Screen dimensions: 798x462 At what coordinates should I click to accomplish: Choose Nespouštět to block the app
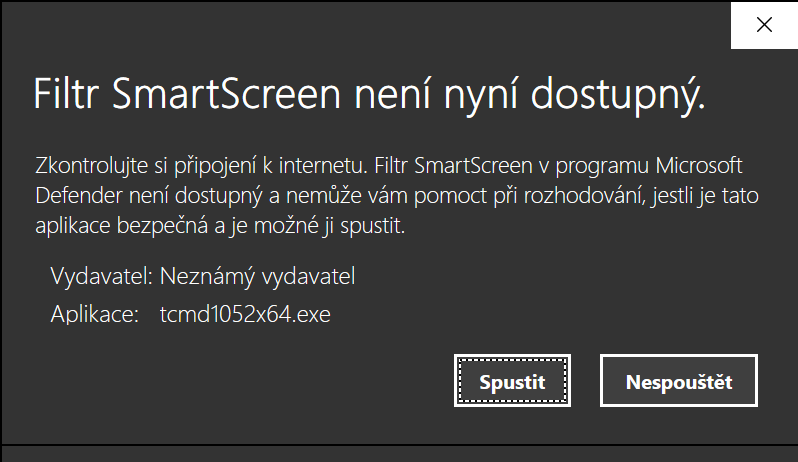679,381
